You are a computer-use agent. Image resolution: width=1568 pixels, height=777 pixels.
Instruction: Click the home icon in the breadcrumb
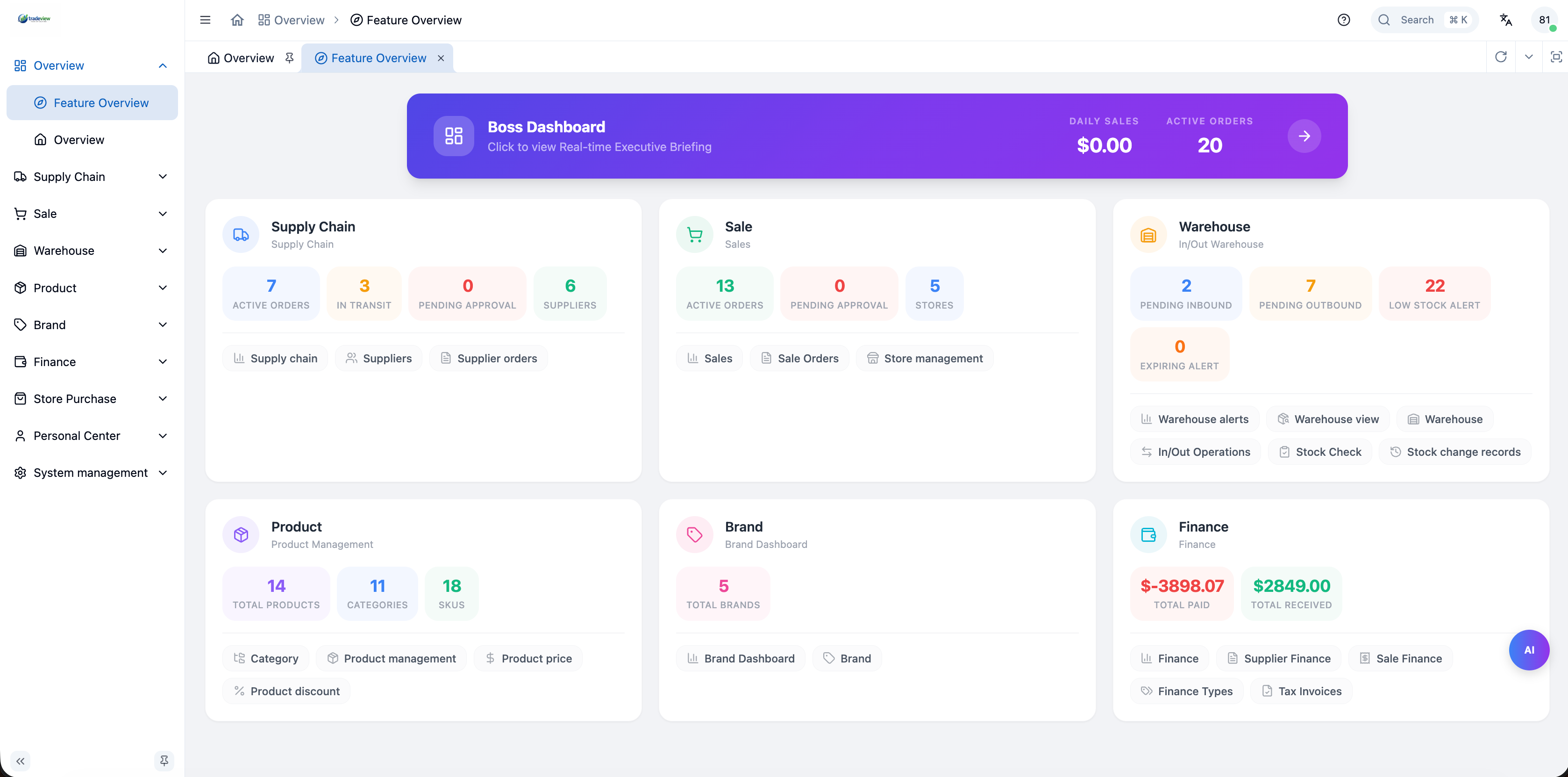pyautogui.click(x=237, y=20)
